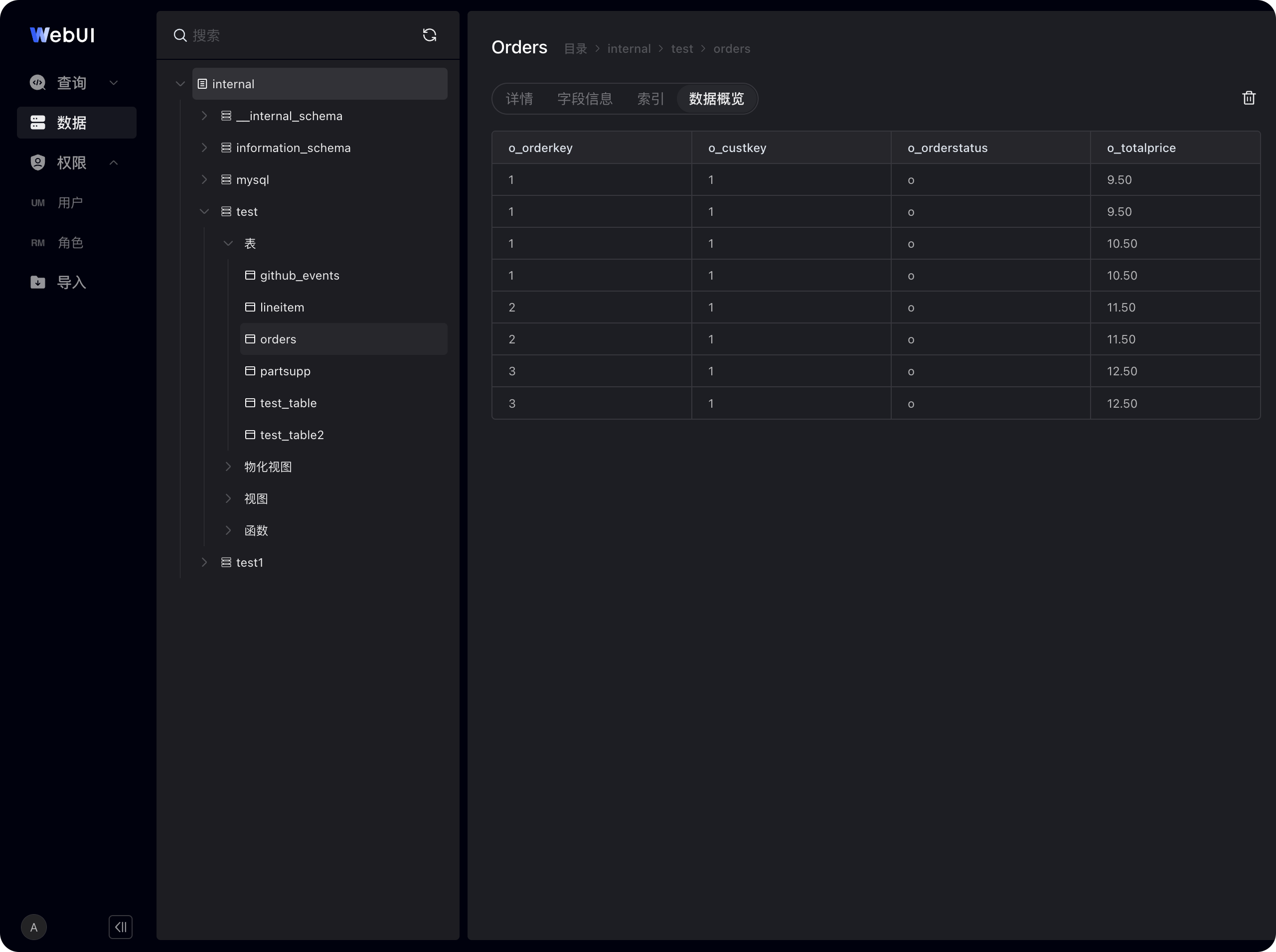Open the 索引 tab

(650, 99)
